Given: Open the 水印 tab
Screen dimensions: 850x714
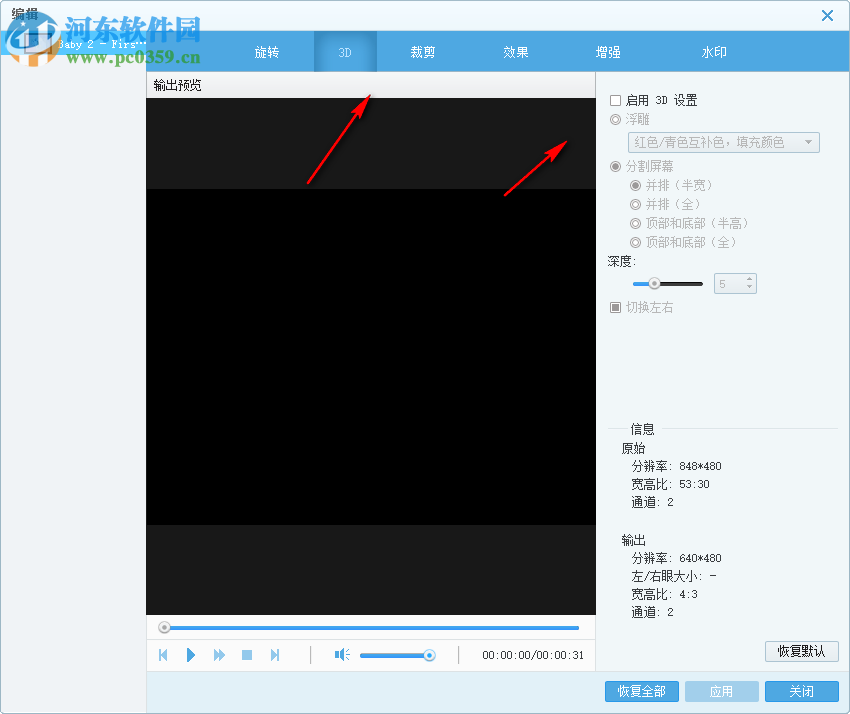Looking at the screenshot, I should point(713,52).
